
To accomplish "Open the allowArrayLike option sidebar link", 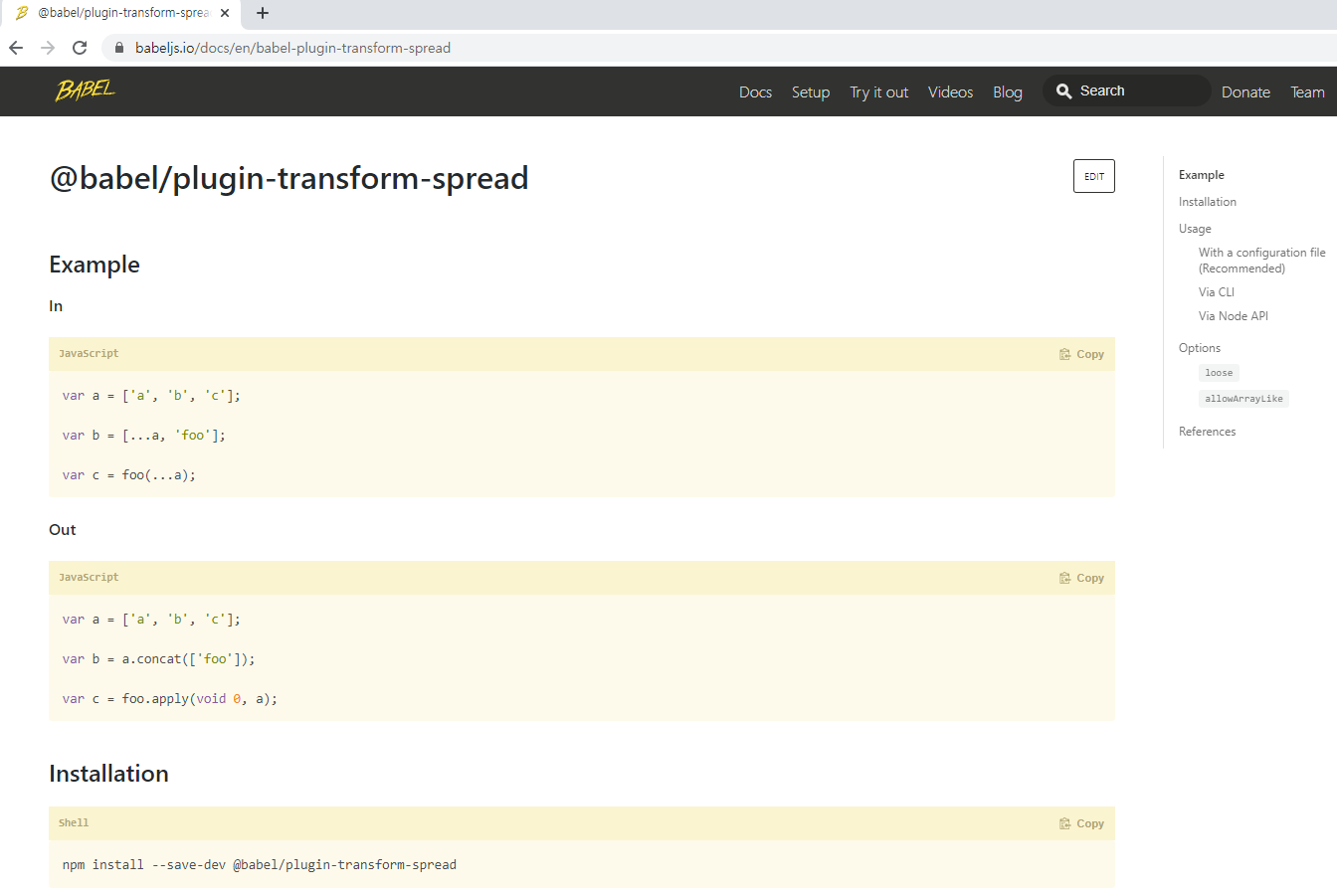I will point(1243,399).
